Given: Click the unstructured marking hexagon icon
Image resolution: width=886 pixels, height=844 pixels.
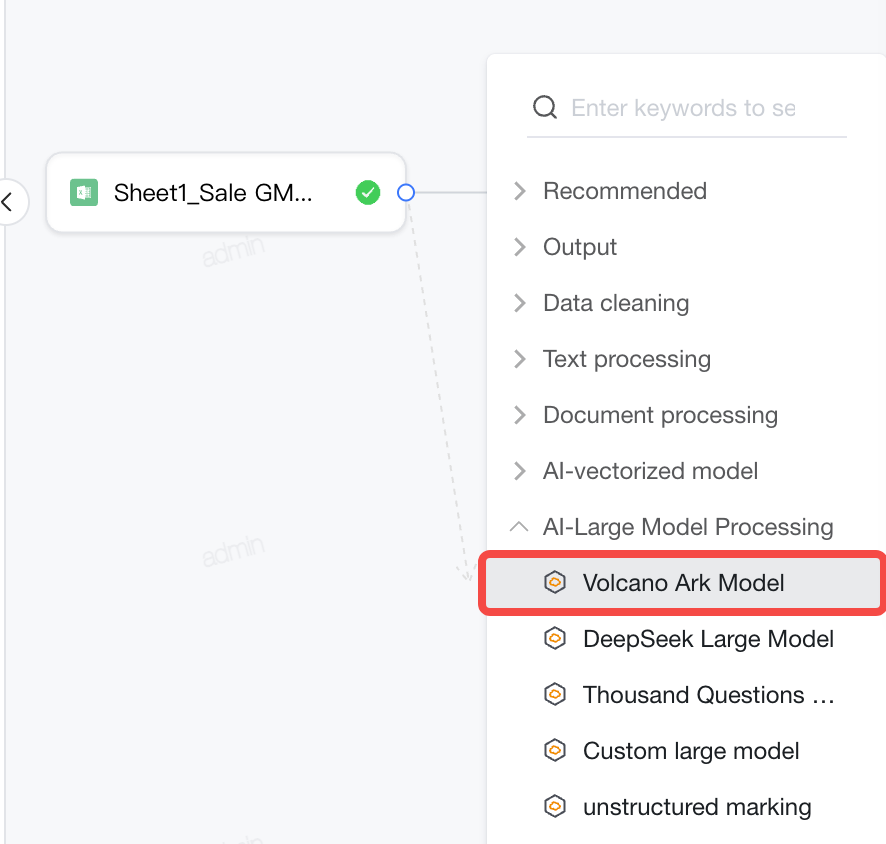Looking at the screenshot, I should [x=555, y=806].
